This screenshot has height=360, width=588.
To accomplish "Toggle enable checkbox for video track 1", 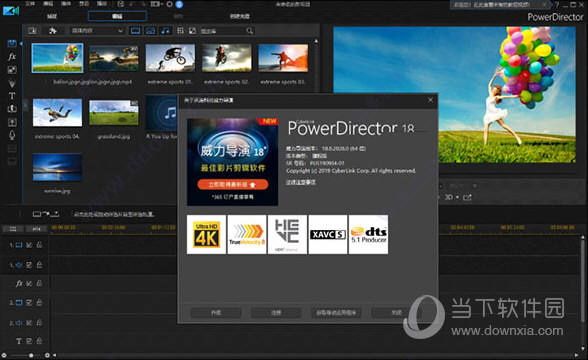I will click(29, 245).
